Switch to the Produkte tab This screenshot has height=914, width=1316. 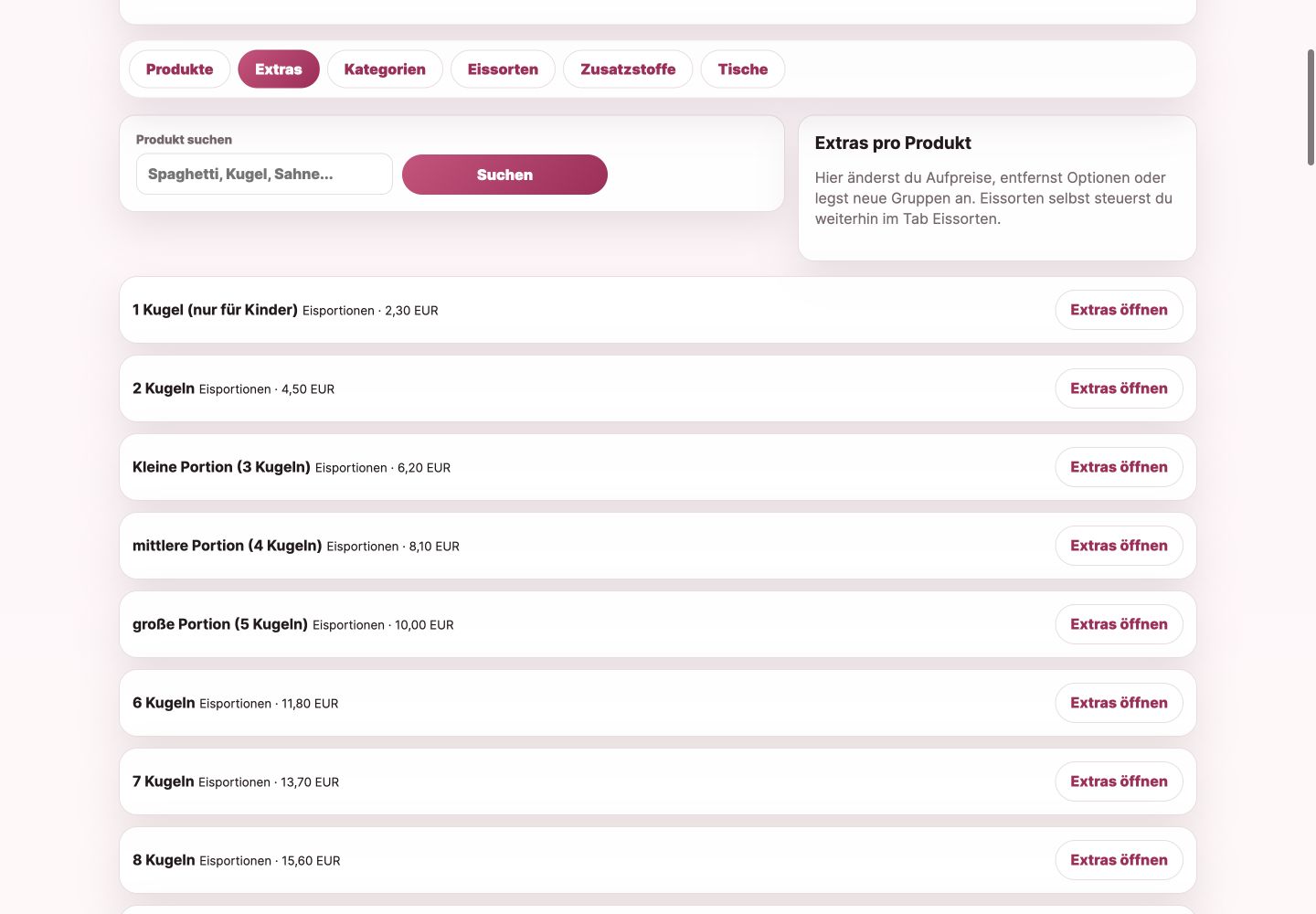179,69
